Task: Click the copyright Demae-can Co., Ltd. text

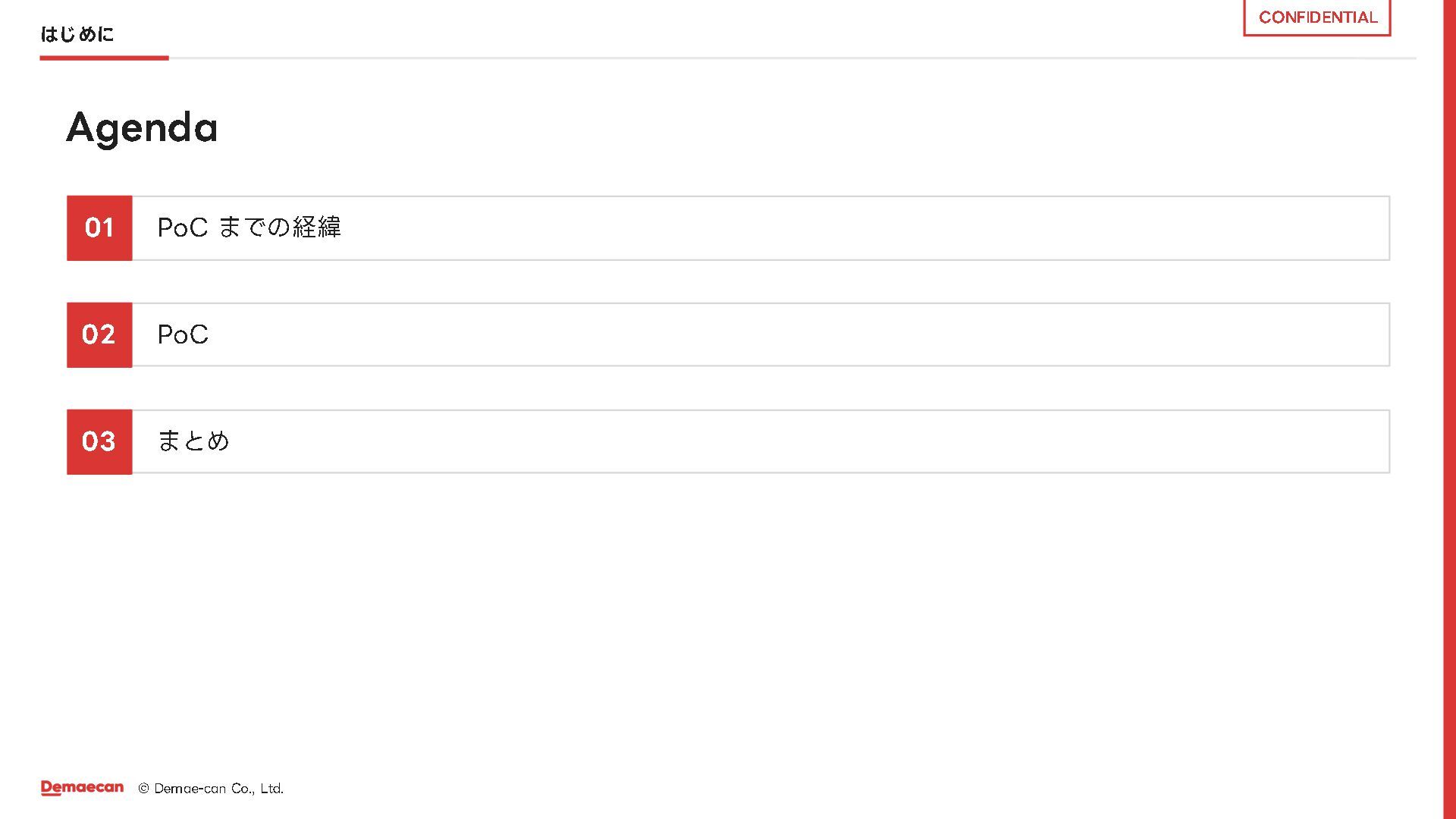Action: pyautogui.click(x=218, y=789)
